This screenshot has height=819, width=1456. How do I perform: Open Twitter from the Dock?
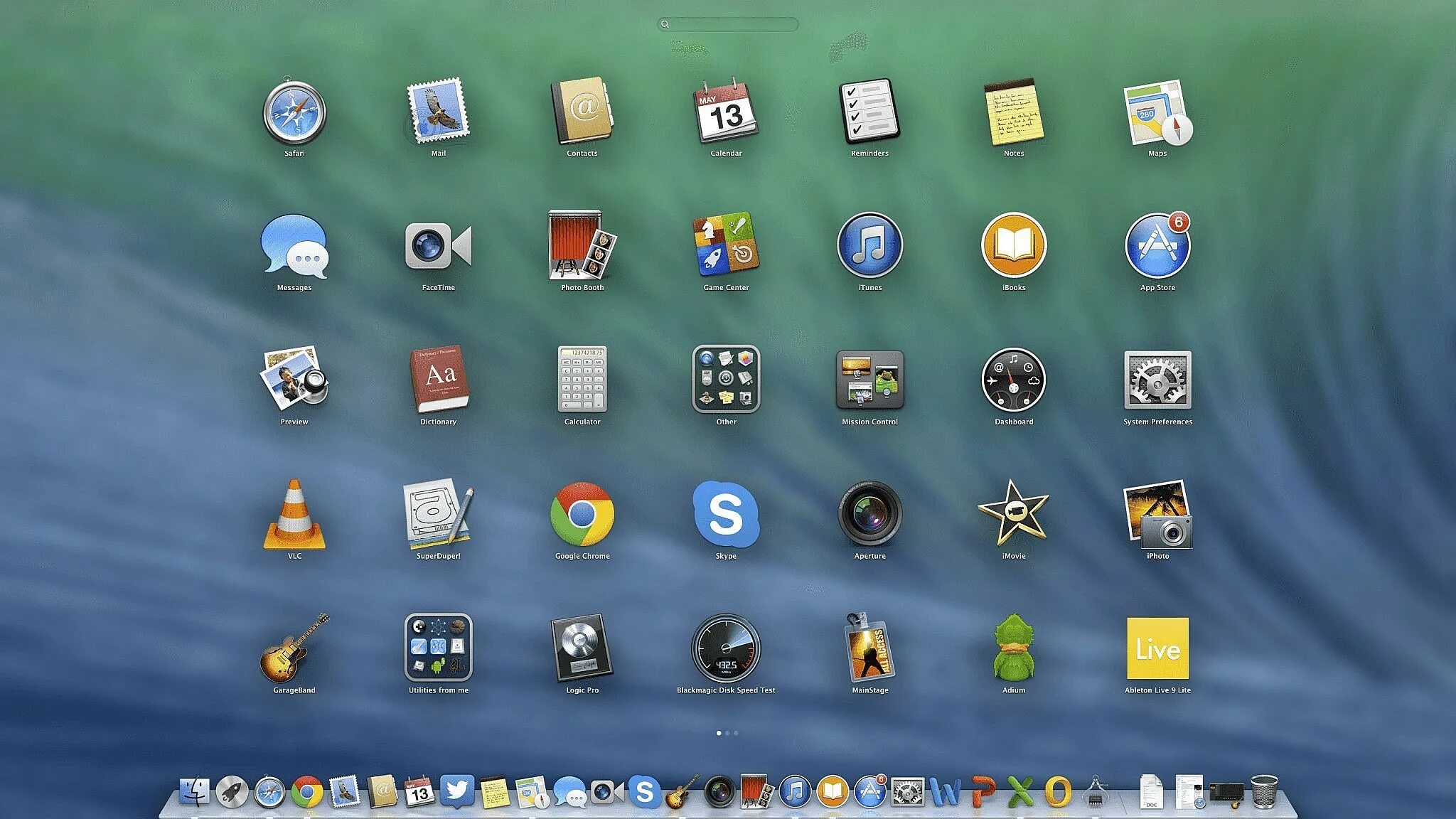click(457, 791)
